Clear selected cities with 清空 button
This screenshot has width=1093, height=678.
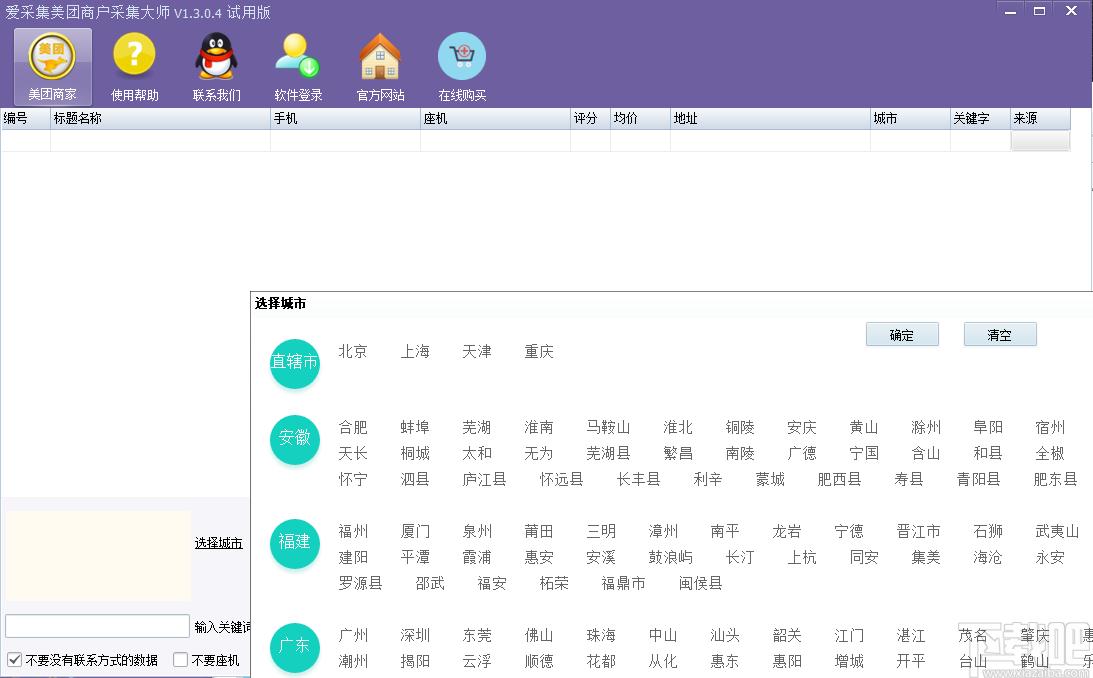click(x=1000, y=334)
